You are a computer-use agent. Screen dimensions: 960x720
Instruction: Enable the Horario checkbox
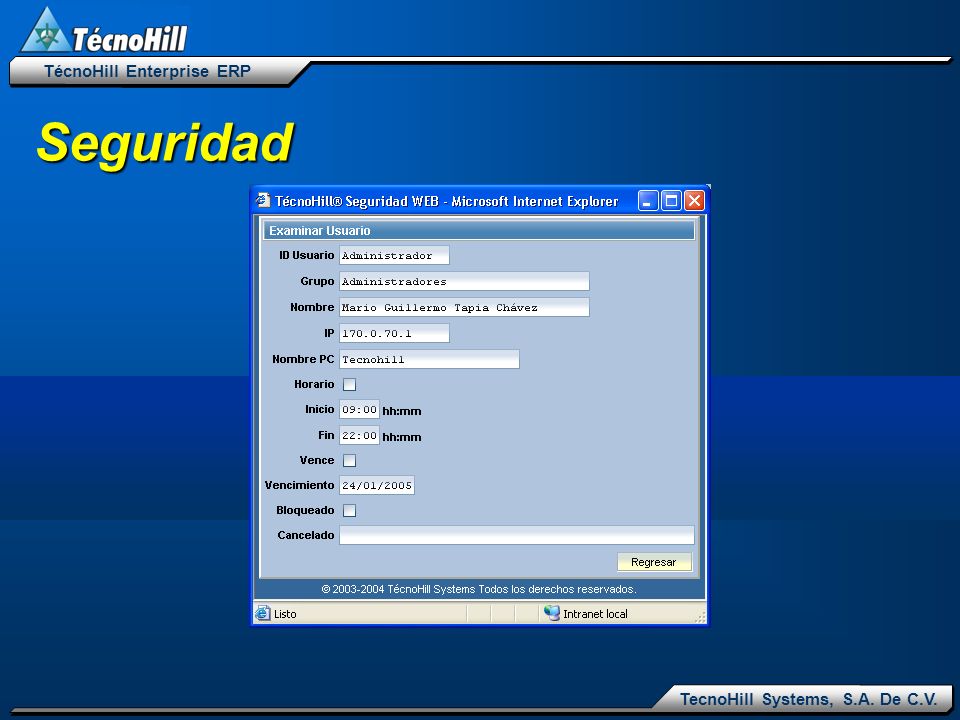pos(350,384)
